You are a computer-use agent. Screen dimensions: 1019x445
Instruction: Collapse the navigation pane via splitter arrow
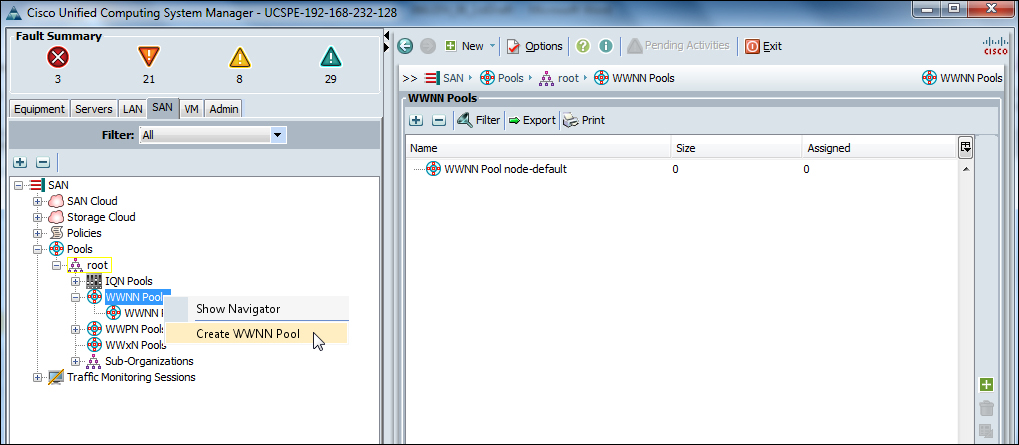(x=386, y=34)
